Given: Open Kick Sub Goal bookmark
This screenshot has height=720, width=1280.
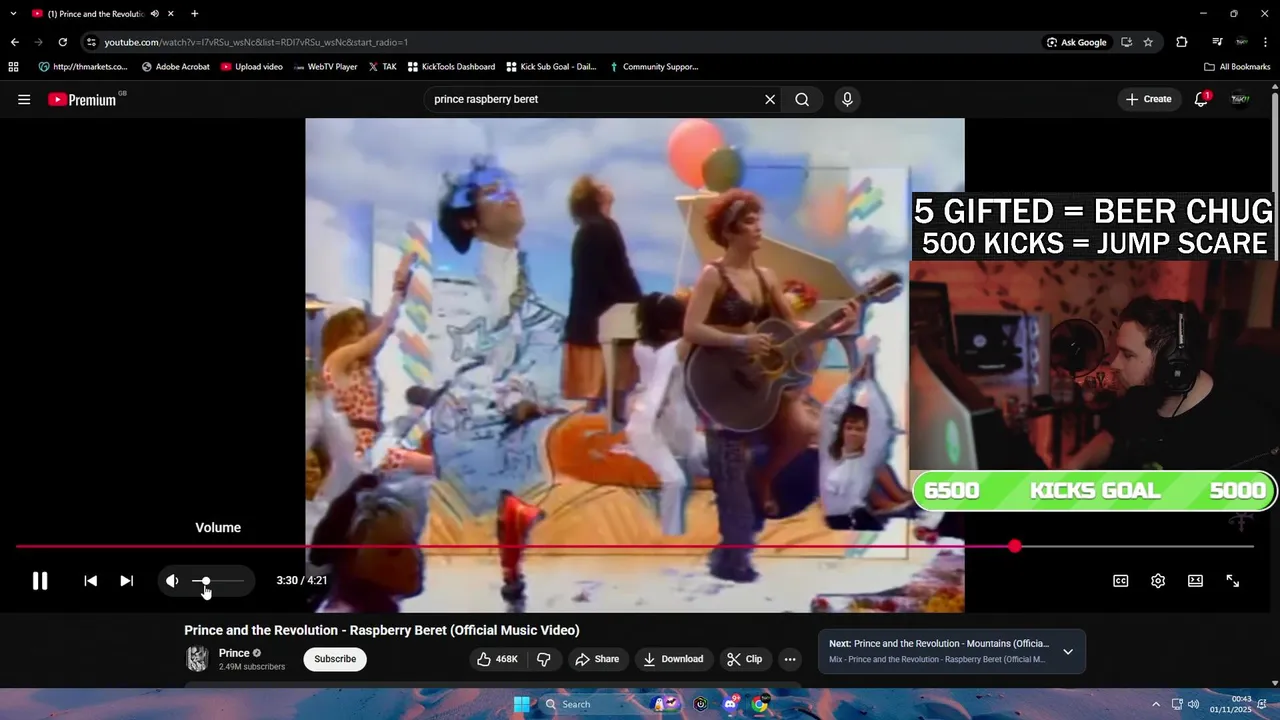Looking at the screenshot, I should point(551,67).
